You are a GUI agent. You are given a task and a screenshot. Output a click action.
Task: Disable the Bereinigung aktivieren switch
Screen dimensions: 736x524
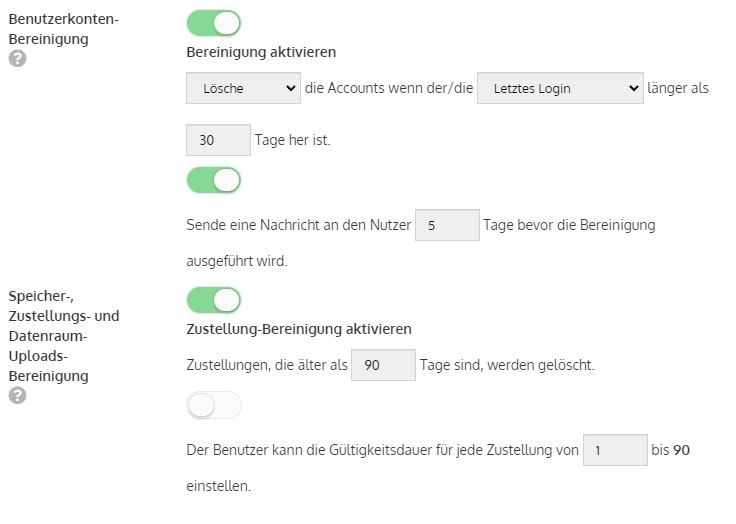point(214,23)
